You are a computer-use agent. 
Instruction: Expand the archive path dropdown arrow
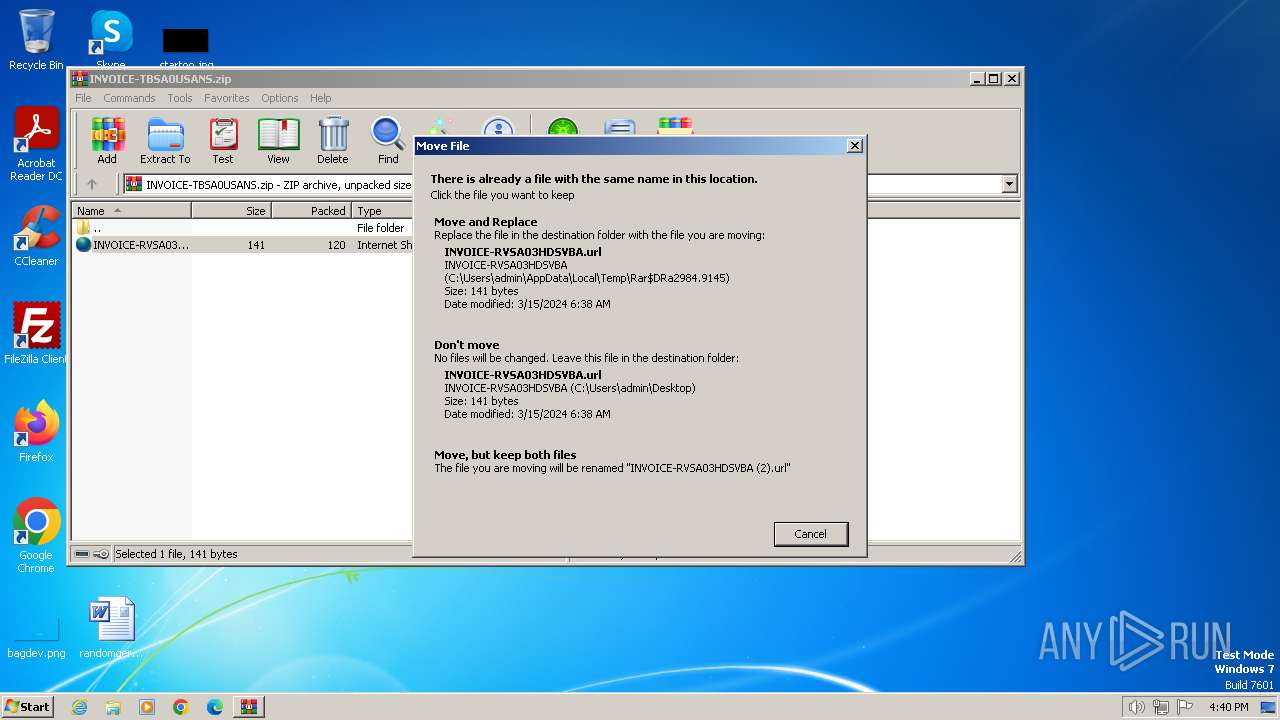[1009, 184]
